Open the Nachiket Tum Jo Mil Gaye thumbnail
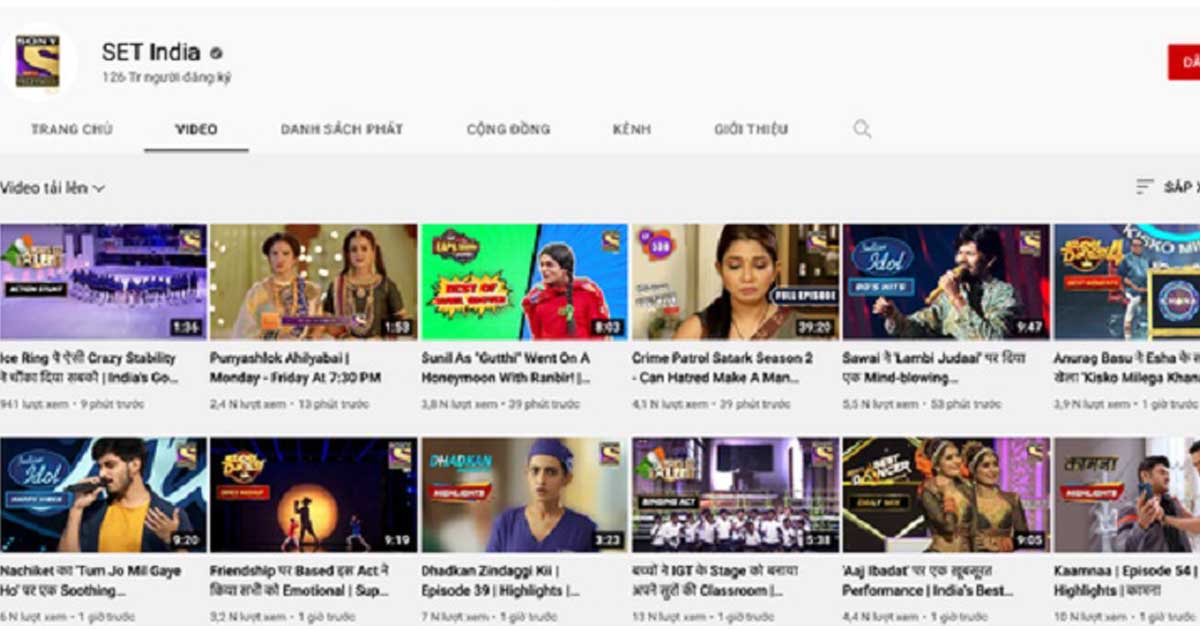Image resolution: width=1200 pixels, height=630 pixels. pyautogui.click(x=103, y=495)
